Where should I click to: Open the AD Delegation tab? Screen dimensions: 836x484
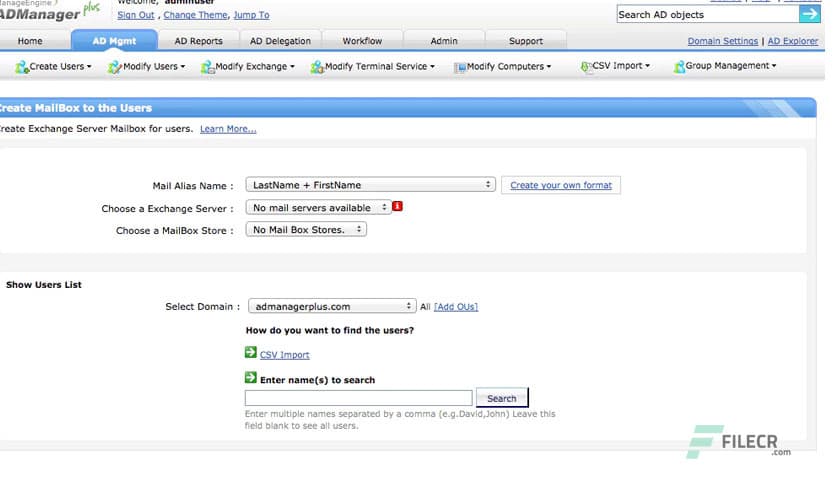(280, 41)
